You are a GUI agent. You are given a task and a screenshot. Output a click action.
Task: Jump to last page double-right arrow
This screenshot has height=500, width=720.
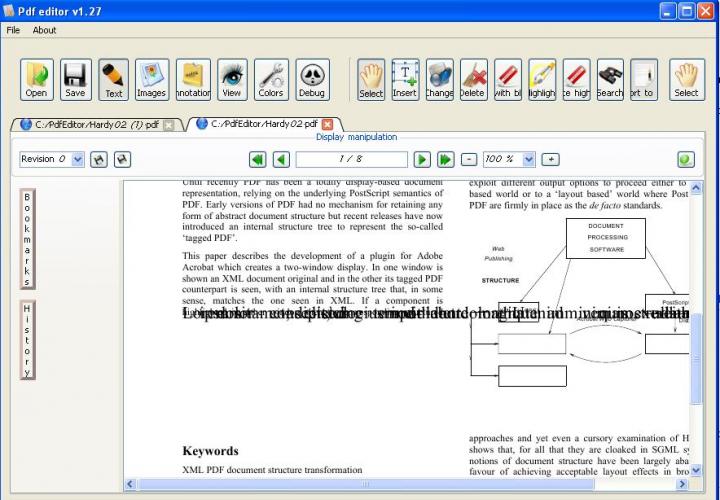pos(445,159)
